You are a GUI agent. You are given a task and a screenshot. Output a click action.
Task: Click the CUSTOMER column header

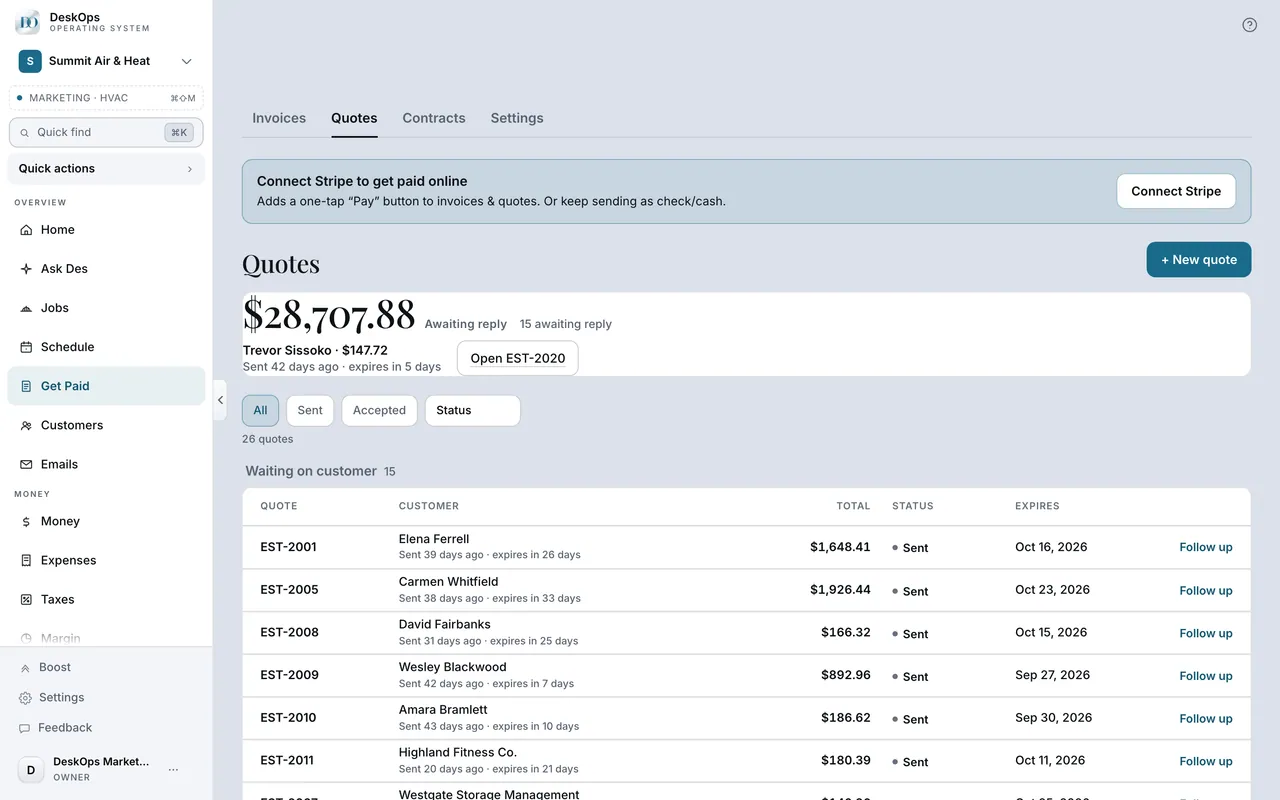(x=429, y=506)
